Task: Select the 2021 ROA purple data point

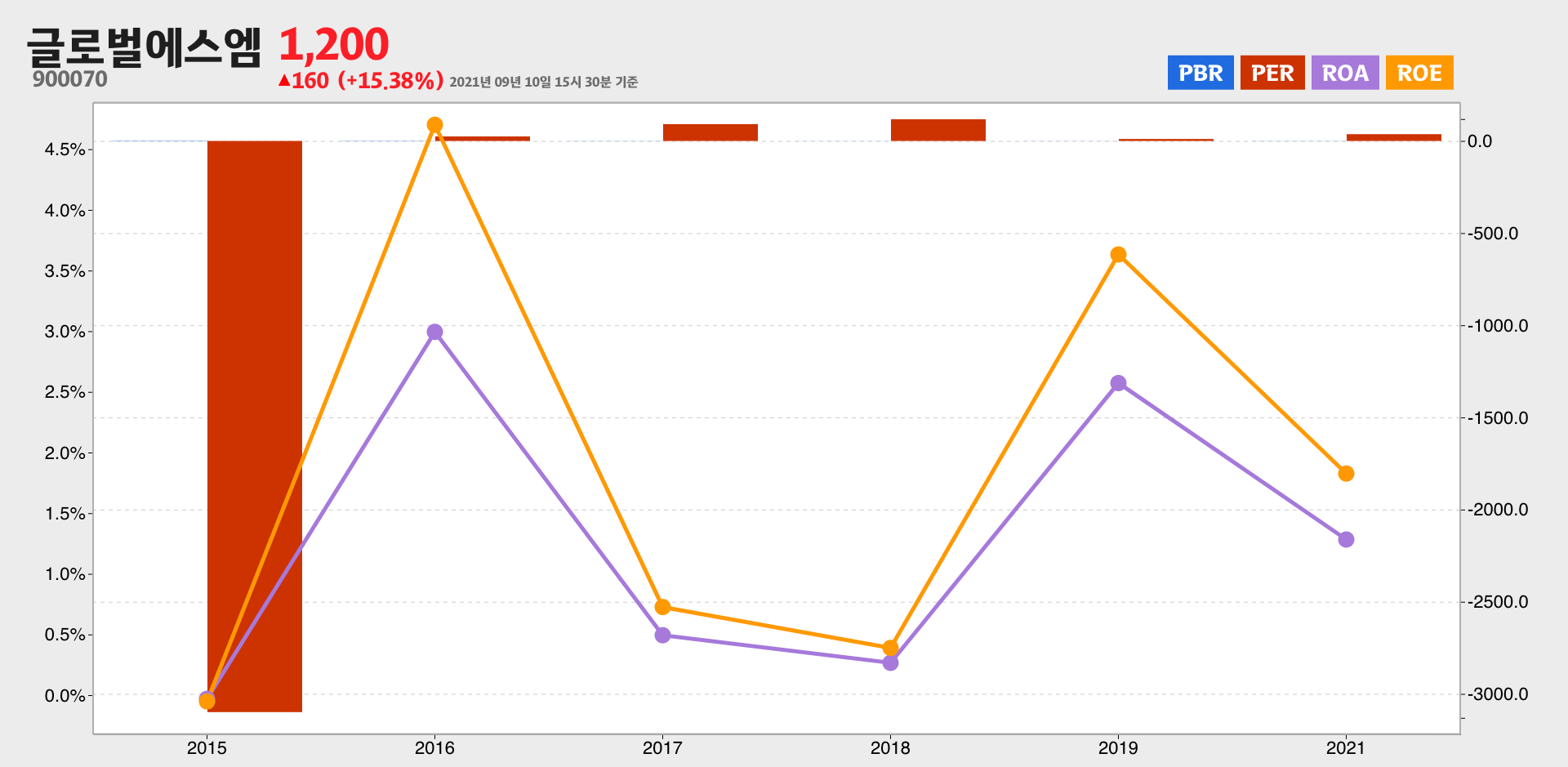Action: (x=1347, y=539)
